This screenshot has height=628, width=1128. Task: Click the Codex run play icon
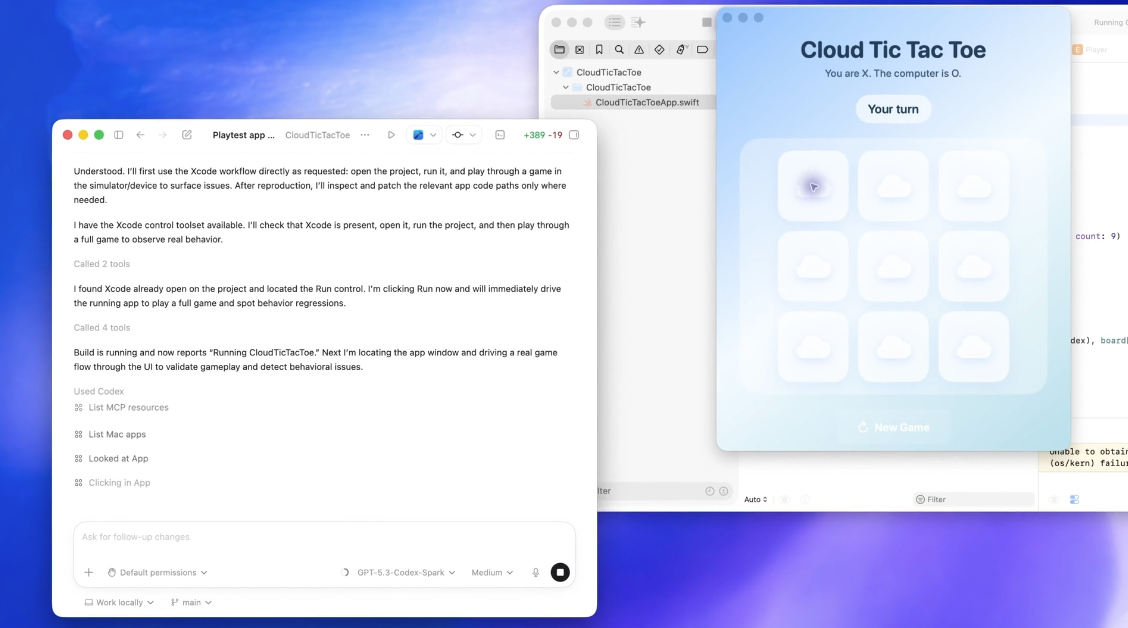point(391,135)
